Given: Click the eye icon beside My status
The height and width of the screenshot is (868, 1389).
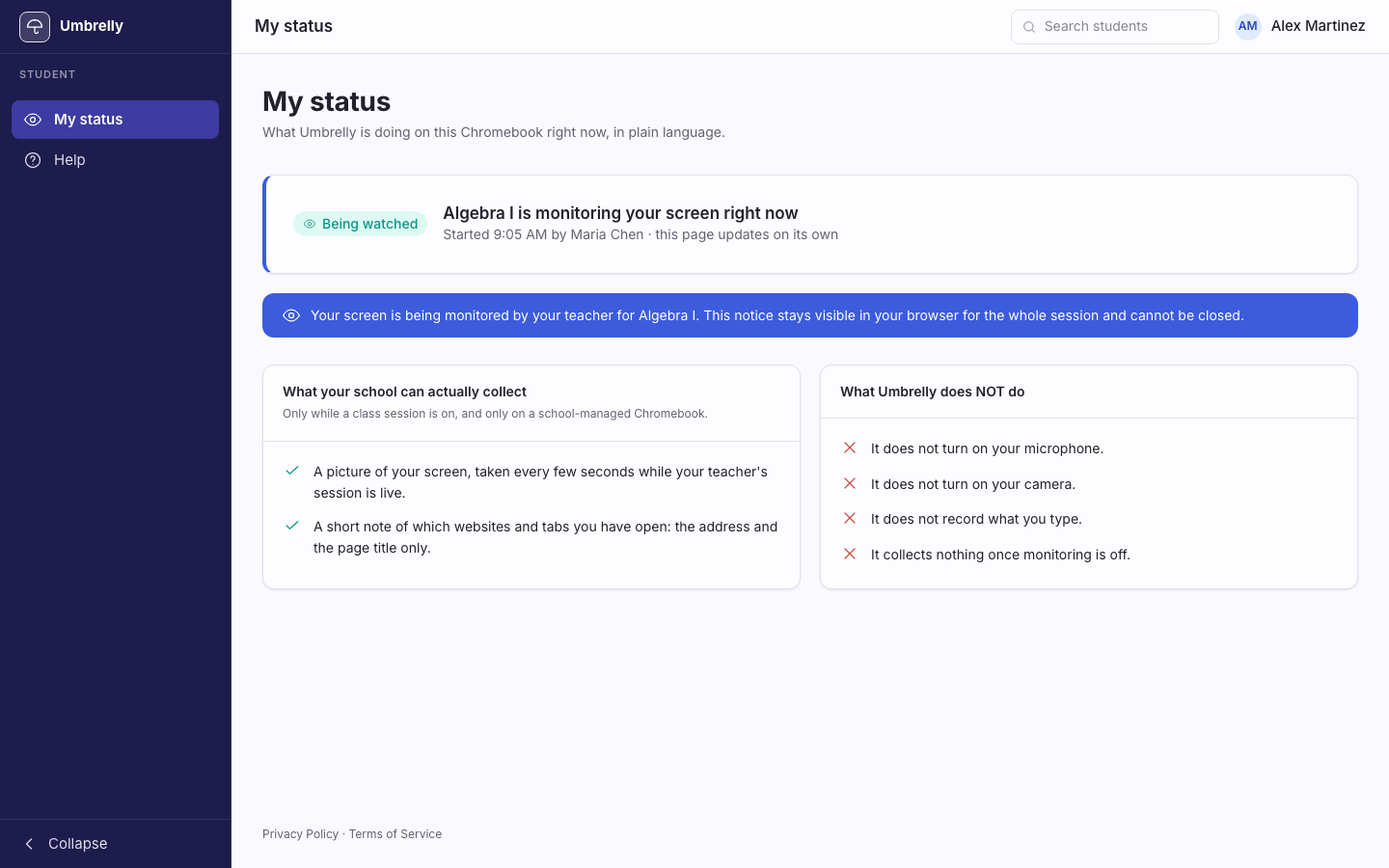Looking at the screenshot, I should click(33, 120).
